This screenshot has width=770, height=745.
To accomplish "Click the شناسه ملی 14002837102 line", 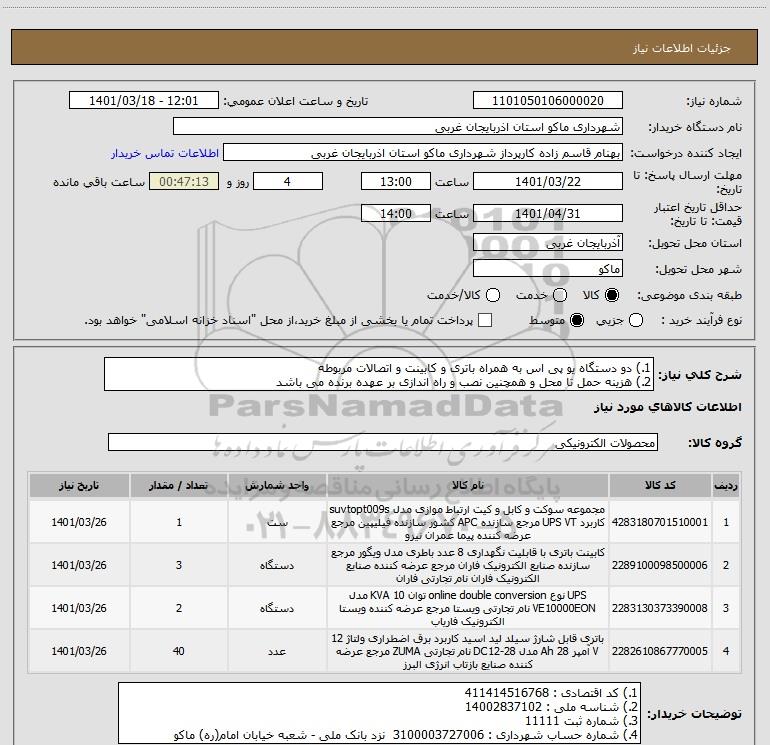I will tap(551, 707).
